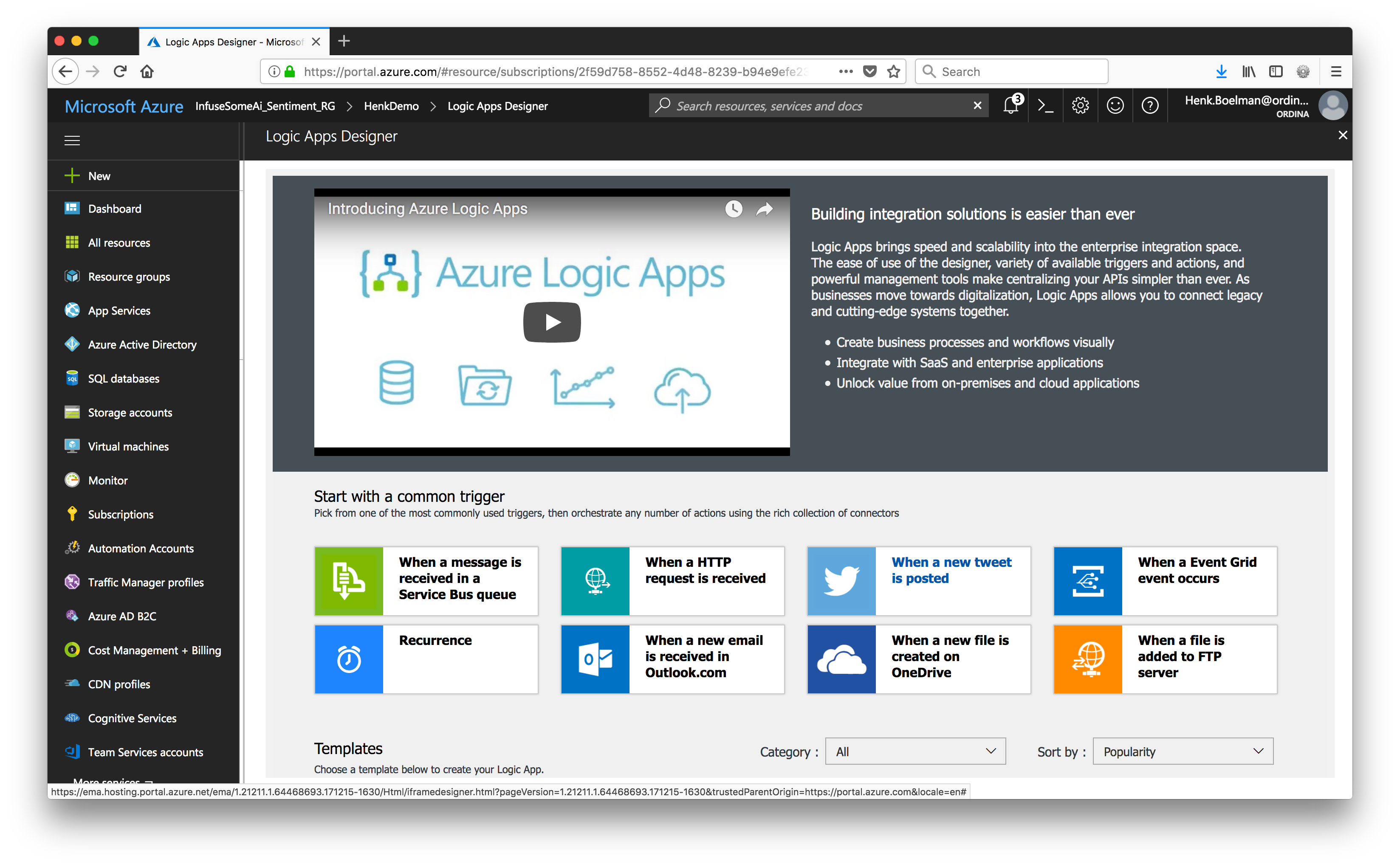Open the portal settings gear icon
The image size is (1400, 867).
[1081, 105]
